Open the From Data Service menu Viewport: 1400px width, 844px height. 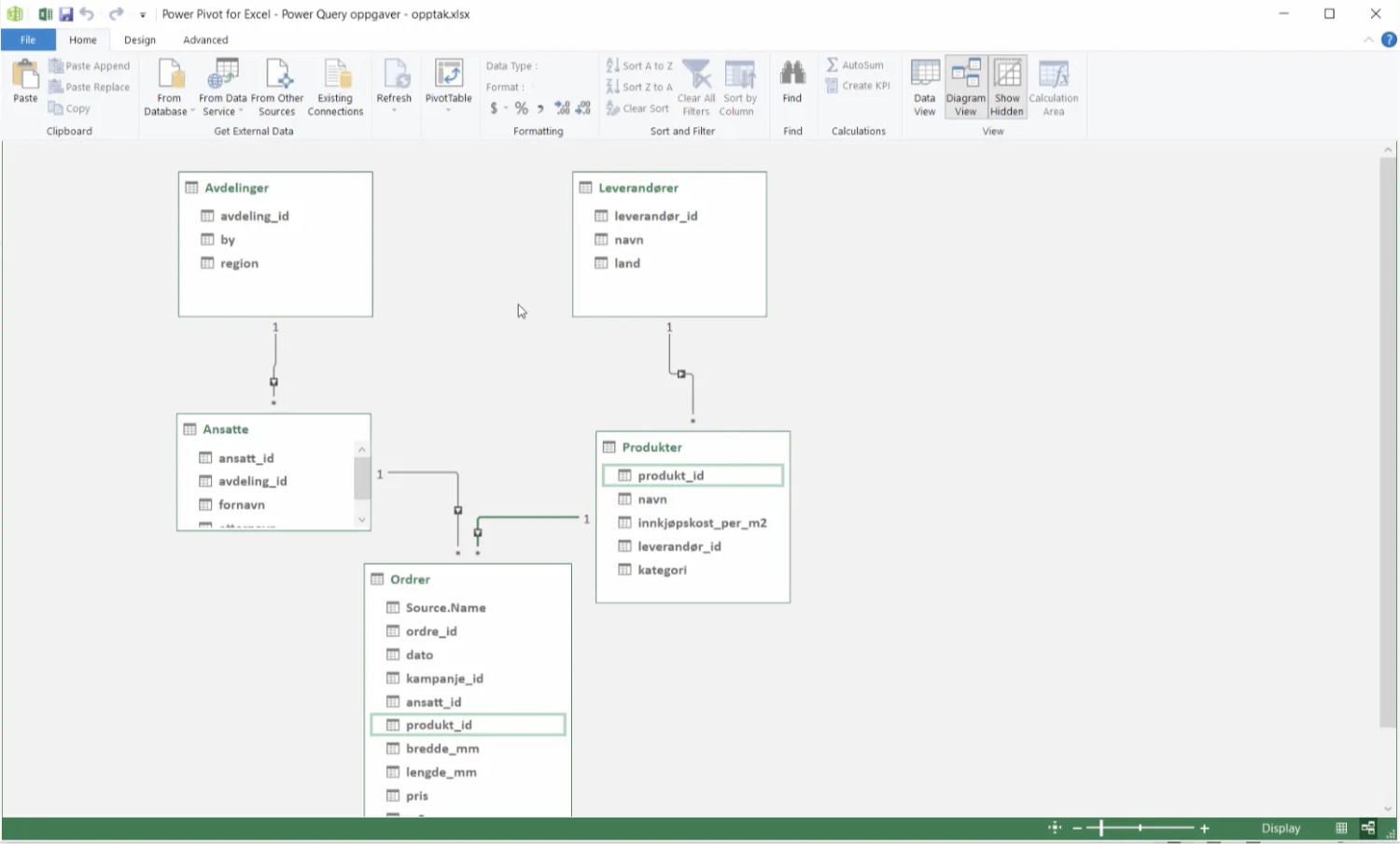coord(222,87)
